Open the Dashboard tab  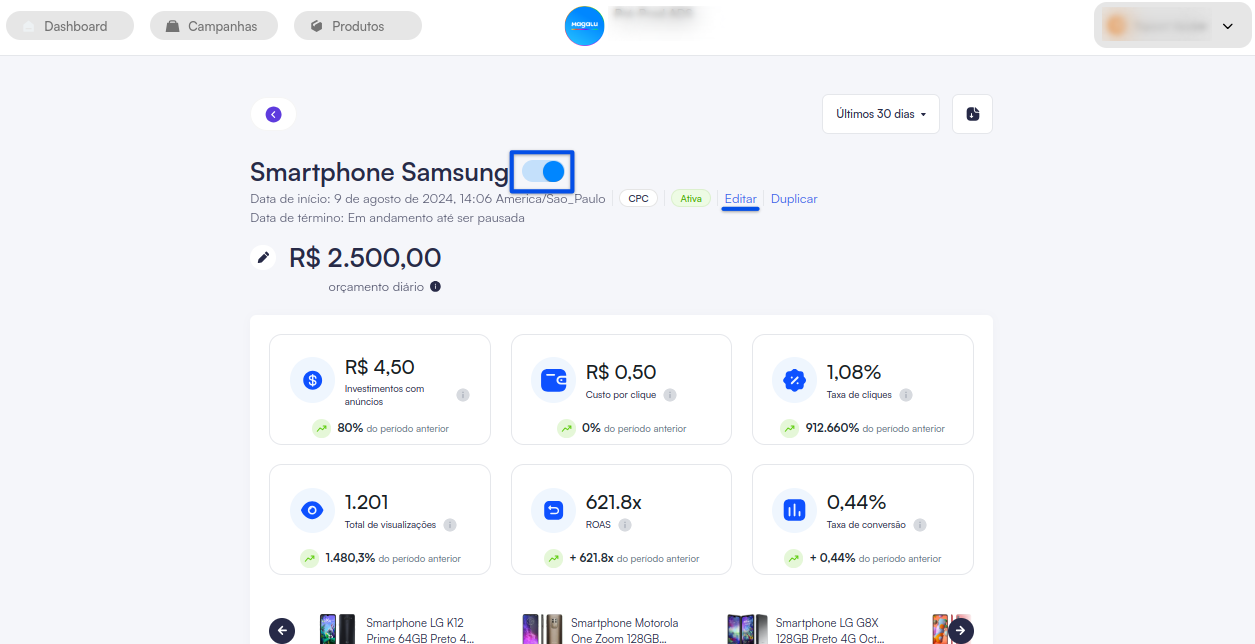tap(70, 26)
